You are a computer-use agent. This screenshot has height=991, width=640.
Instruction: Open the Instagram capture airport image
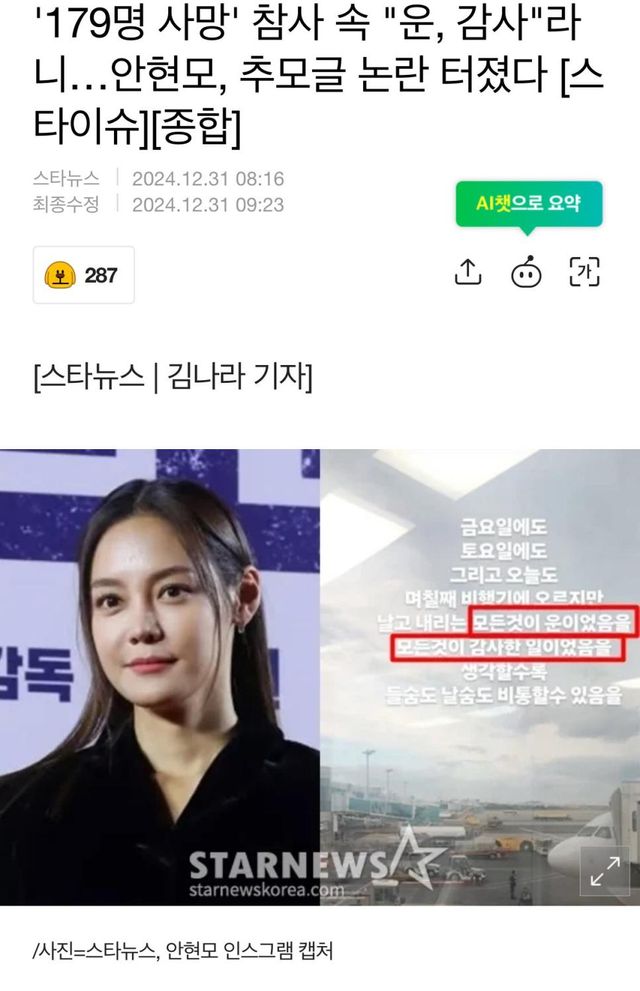pyautogui.click(x=480, y=677)
